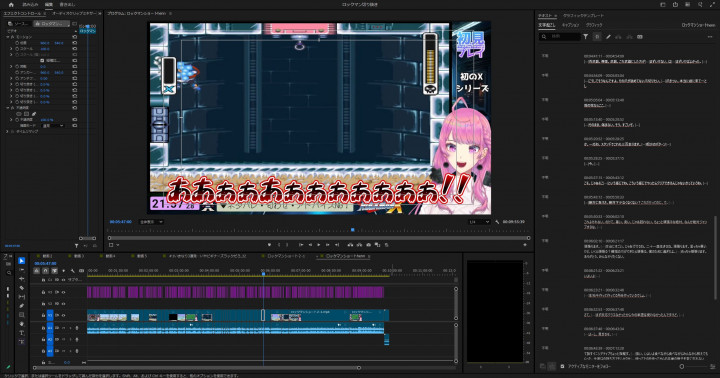
Task: Open the Home screen icon
Action: [11, 5]
